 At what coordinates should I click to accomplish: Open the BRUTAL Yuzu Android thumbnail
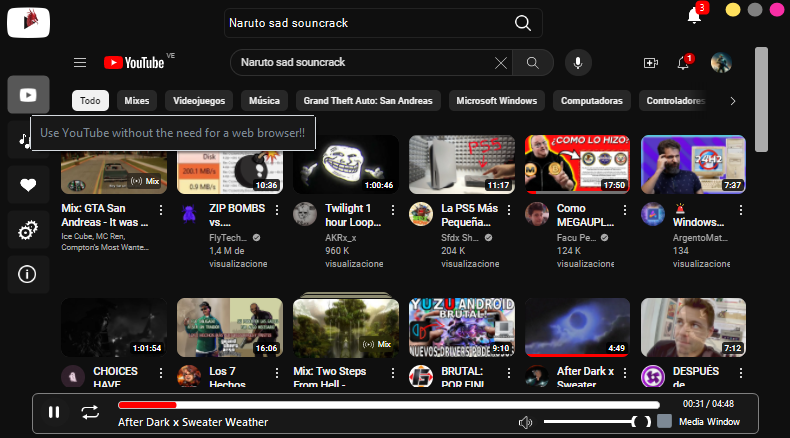click(462, 328)
